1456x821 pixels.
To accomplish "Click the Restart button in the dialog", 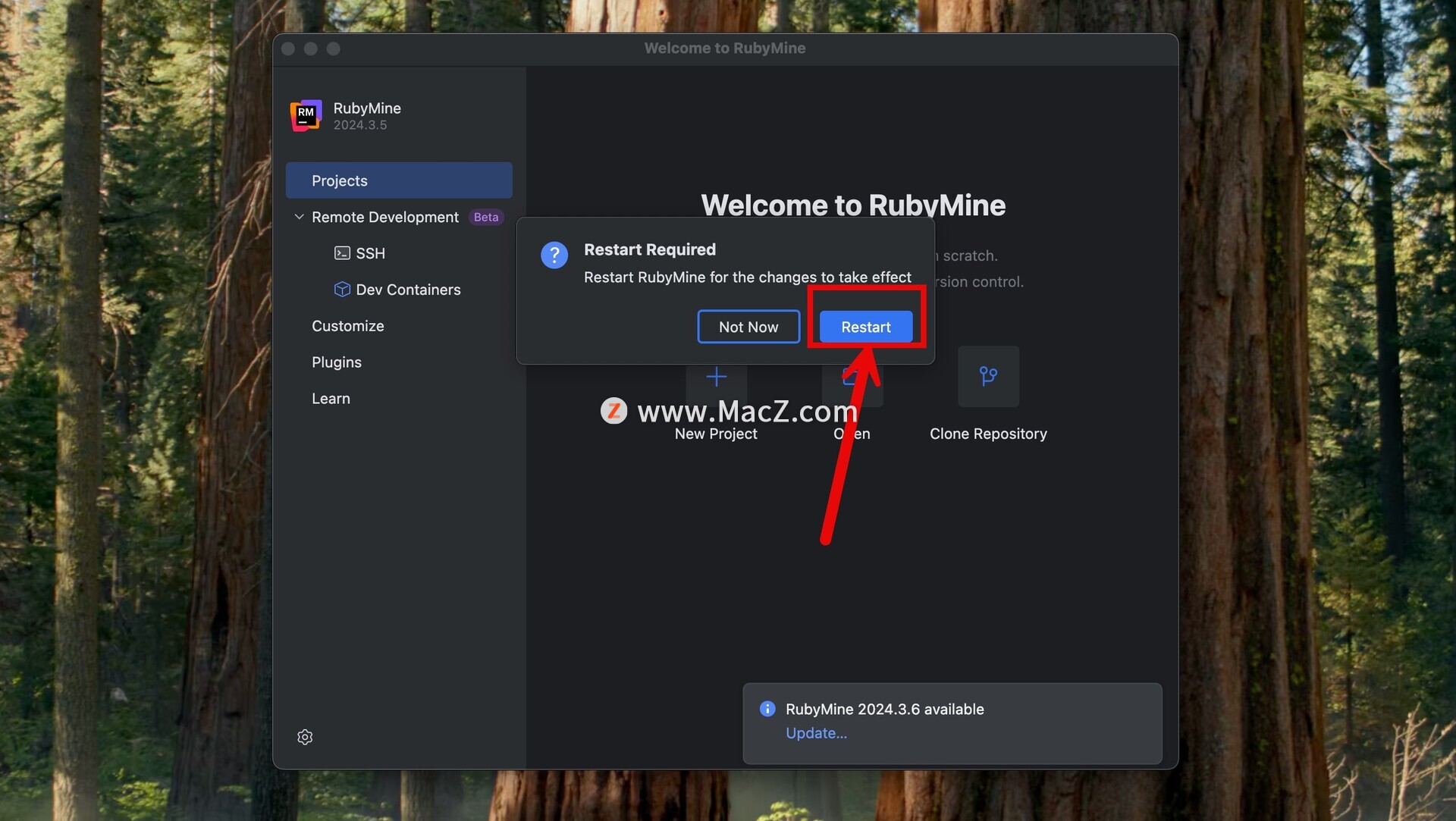I will pyautogui.click(x=865, y=327).
